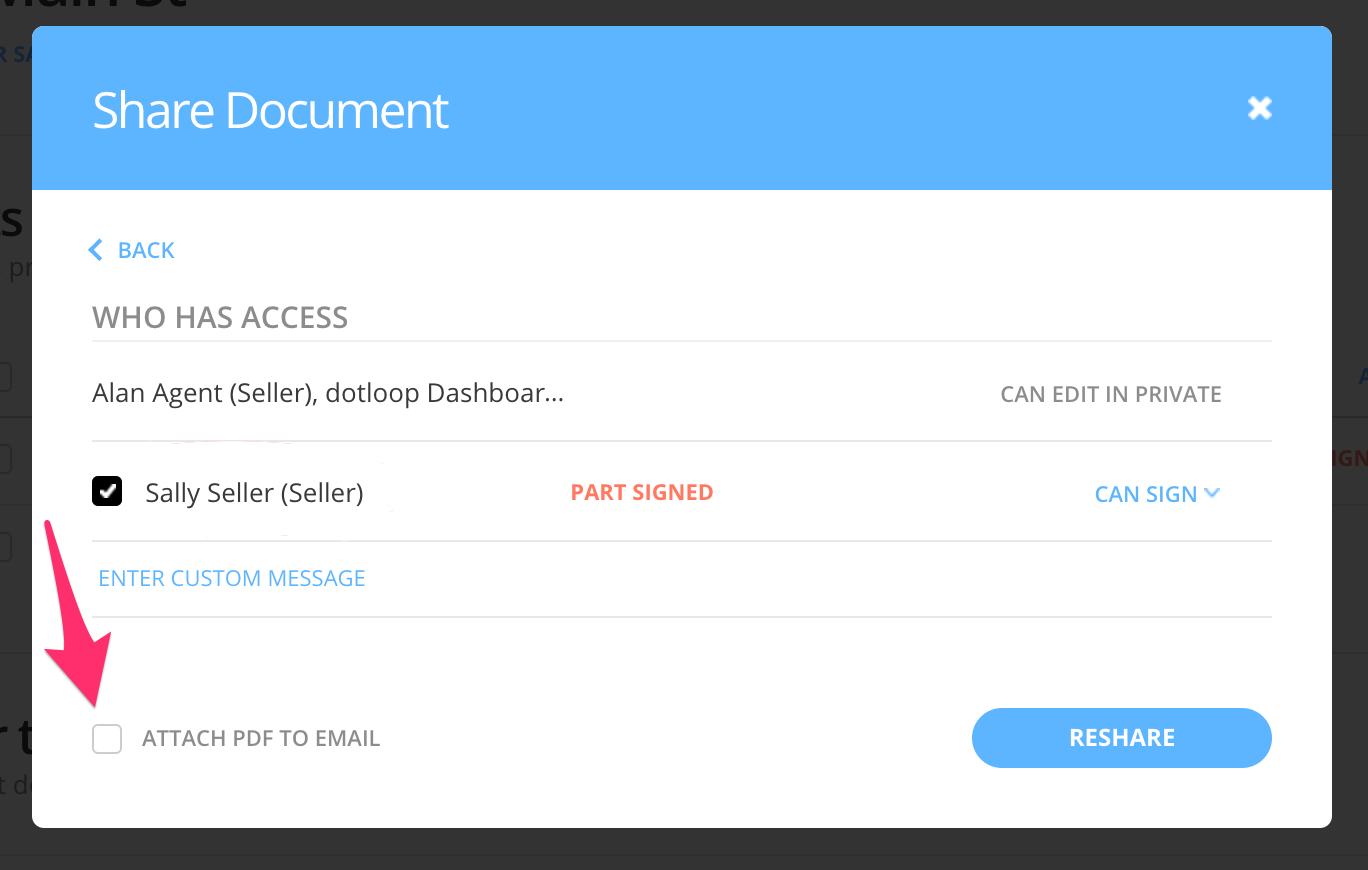Image resolution: width=1368 pixels, height=870 pixels.
Task: Click Sally Seller's name text
Action: pos(253,492)
